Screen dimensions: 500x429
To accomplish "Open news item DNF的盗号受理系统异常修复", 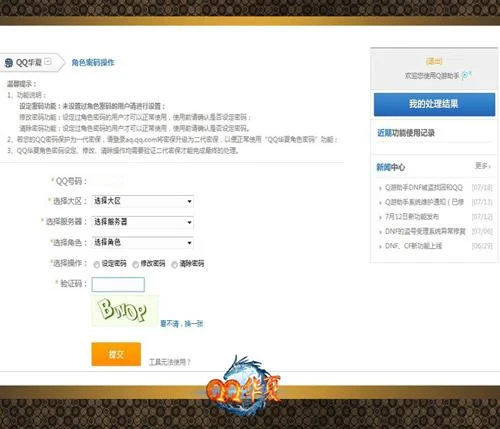I will [x=425, y=231].
